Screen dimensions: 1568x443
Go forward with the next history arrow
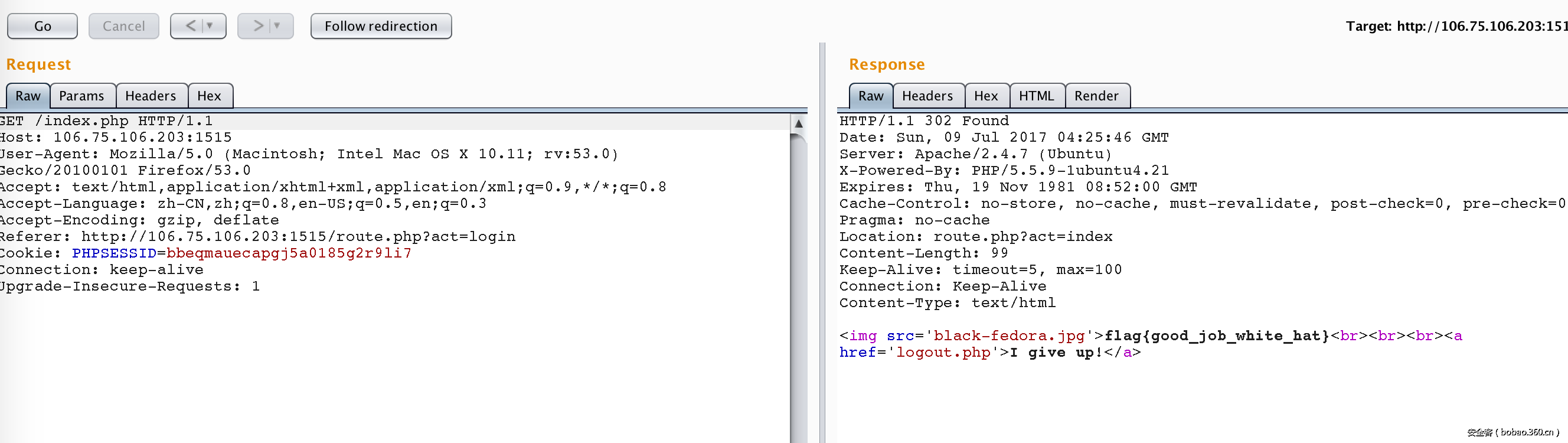click(258, 26)
